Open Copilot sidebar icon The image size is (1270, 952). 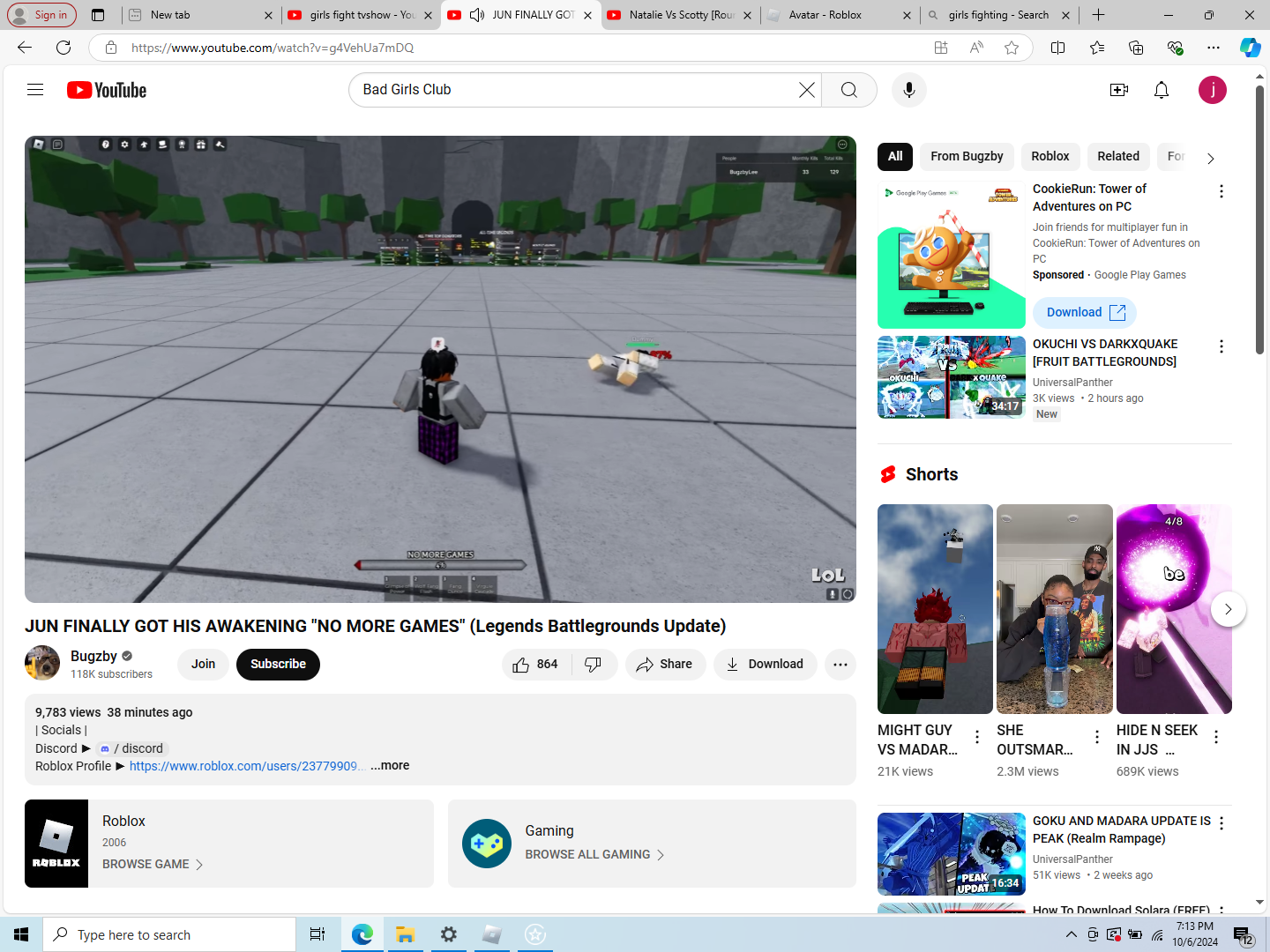1251,48
